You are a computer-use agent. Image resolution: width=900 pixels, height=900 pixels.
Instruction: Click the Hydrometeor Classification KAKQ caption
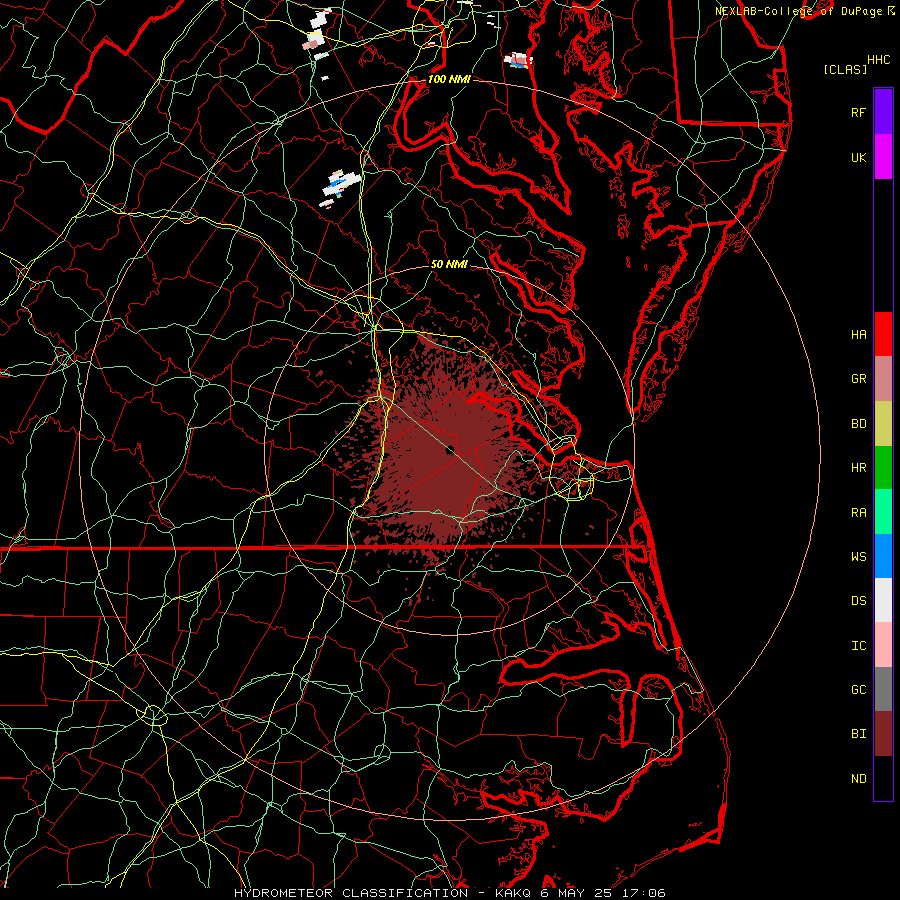click(449, 893)
